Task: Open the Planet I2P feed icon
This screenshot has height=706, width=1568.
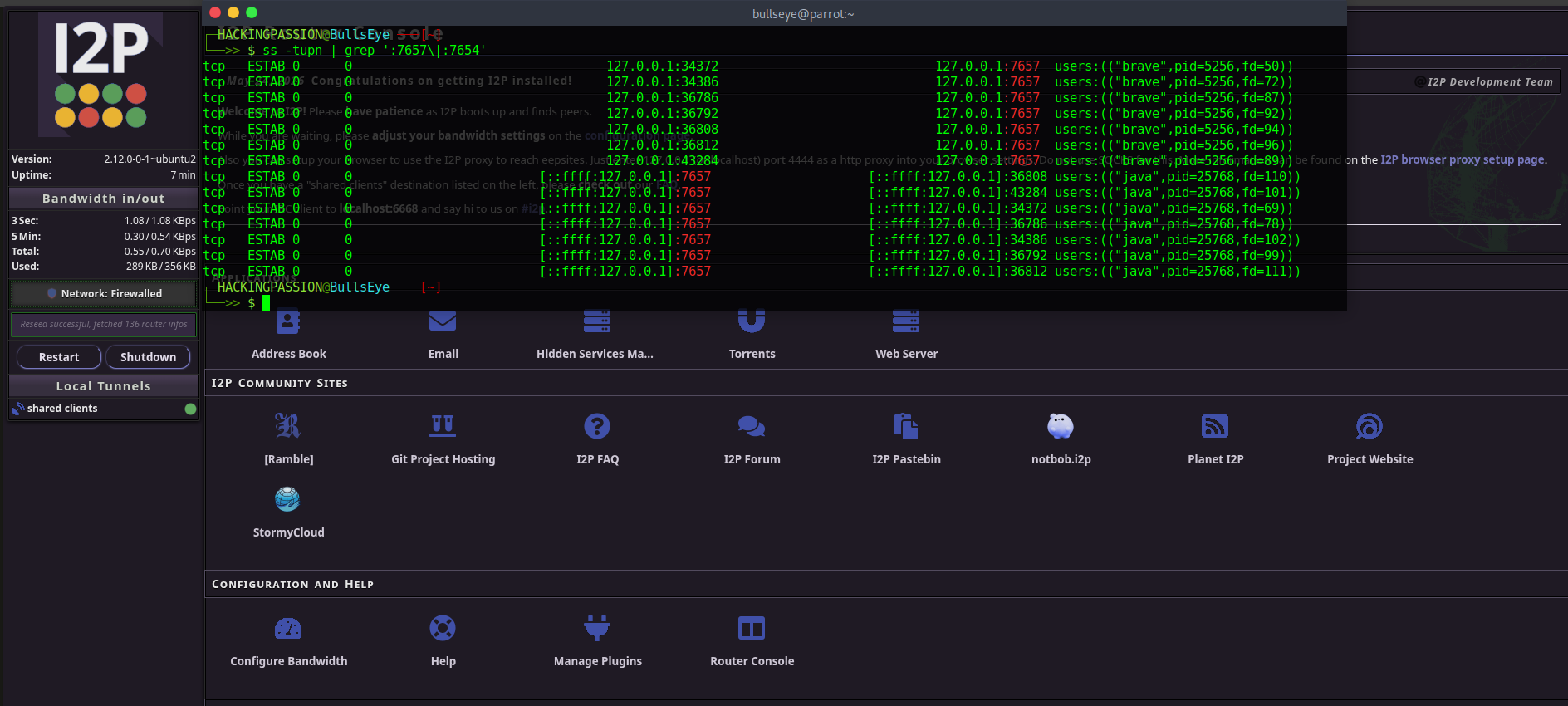Action: pos(1215,426)
